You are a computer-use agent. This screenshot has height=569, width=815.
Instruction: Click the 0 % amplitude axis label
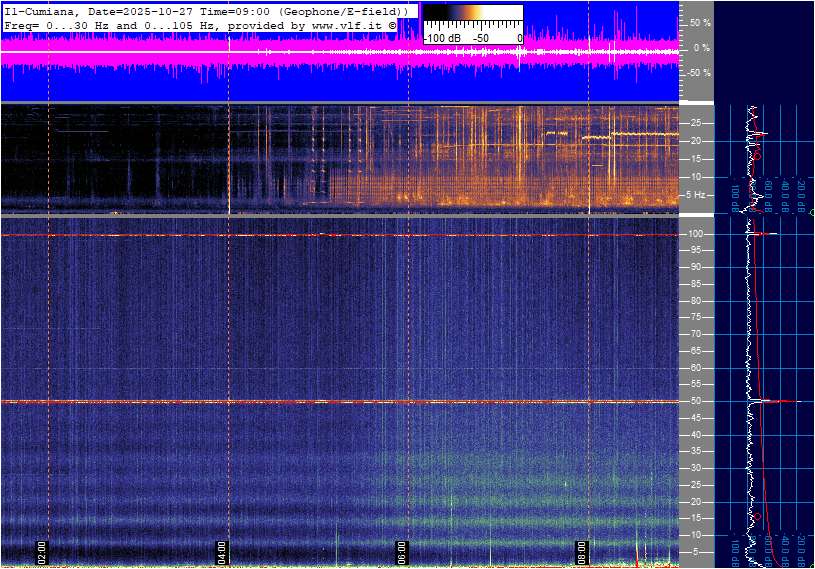coord(702,47)
